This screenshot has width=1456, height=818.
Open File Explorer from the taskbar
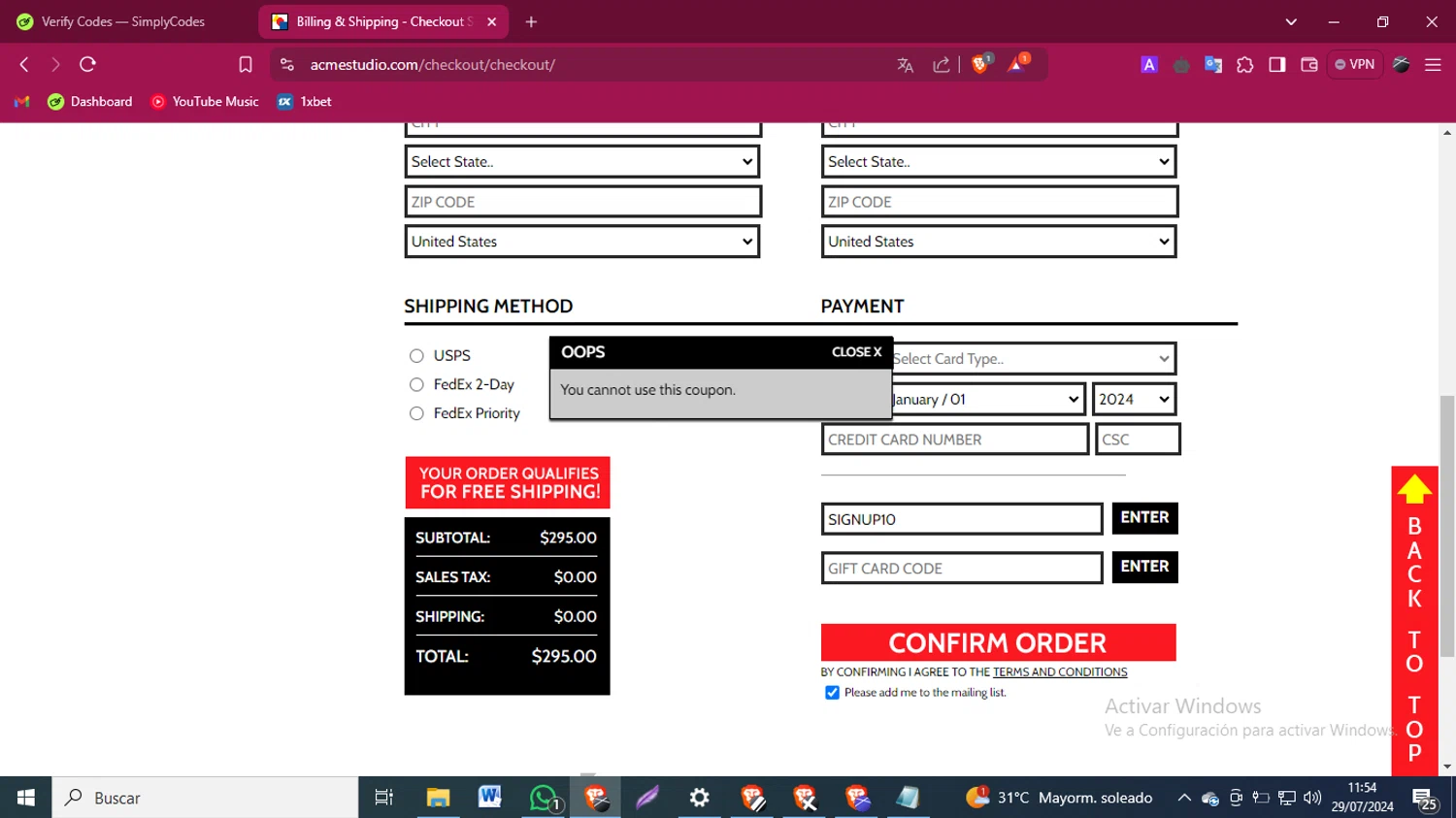coord(438,798)
